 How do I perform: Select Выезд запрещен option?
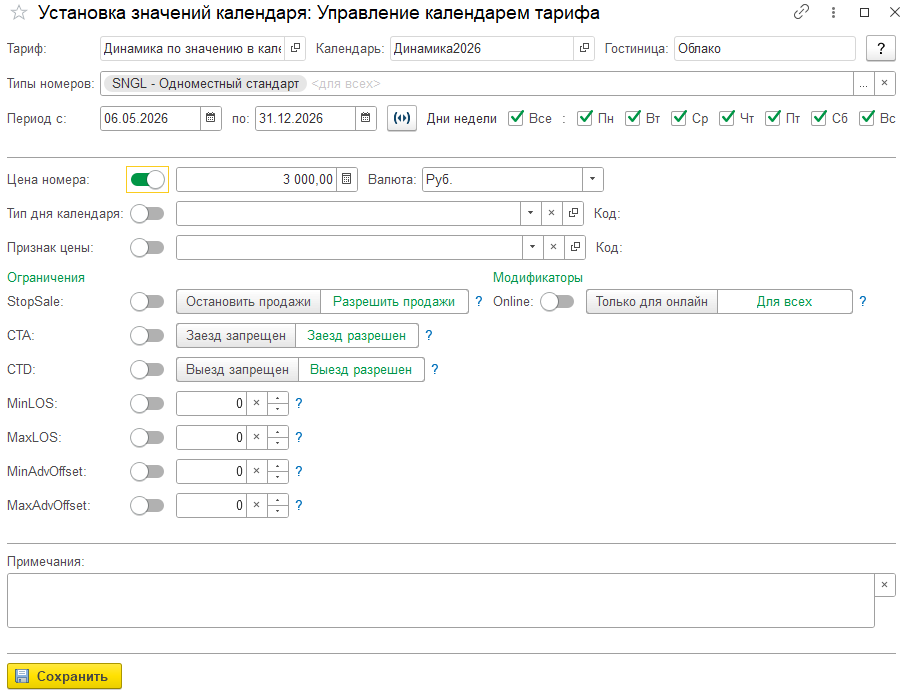point(237,369)
